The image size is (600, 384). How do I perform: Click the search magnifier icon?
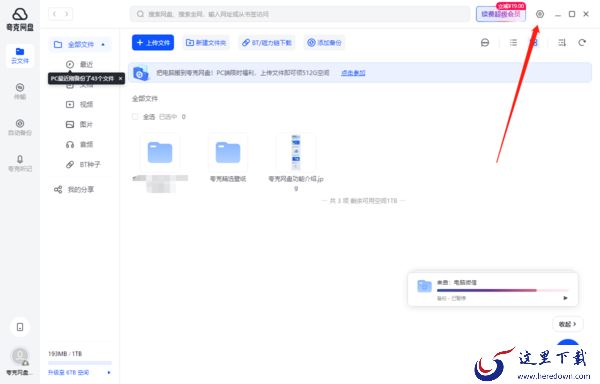[140, 14]
